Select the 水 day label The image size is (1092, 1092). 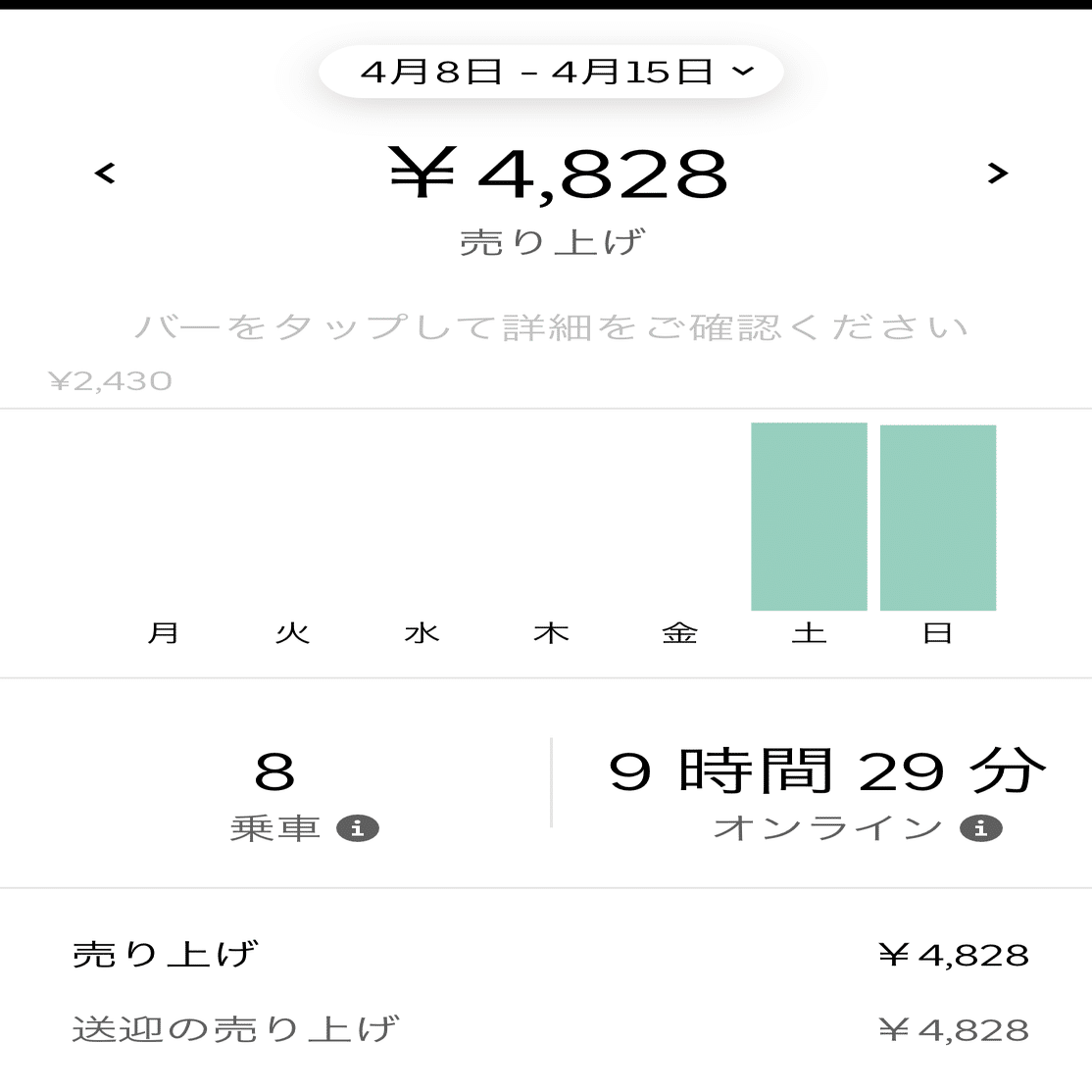click(422, 632)
